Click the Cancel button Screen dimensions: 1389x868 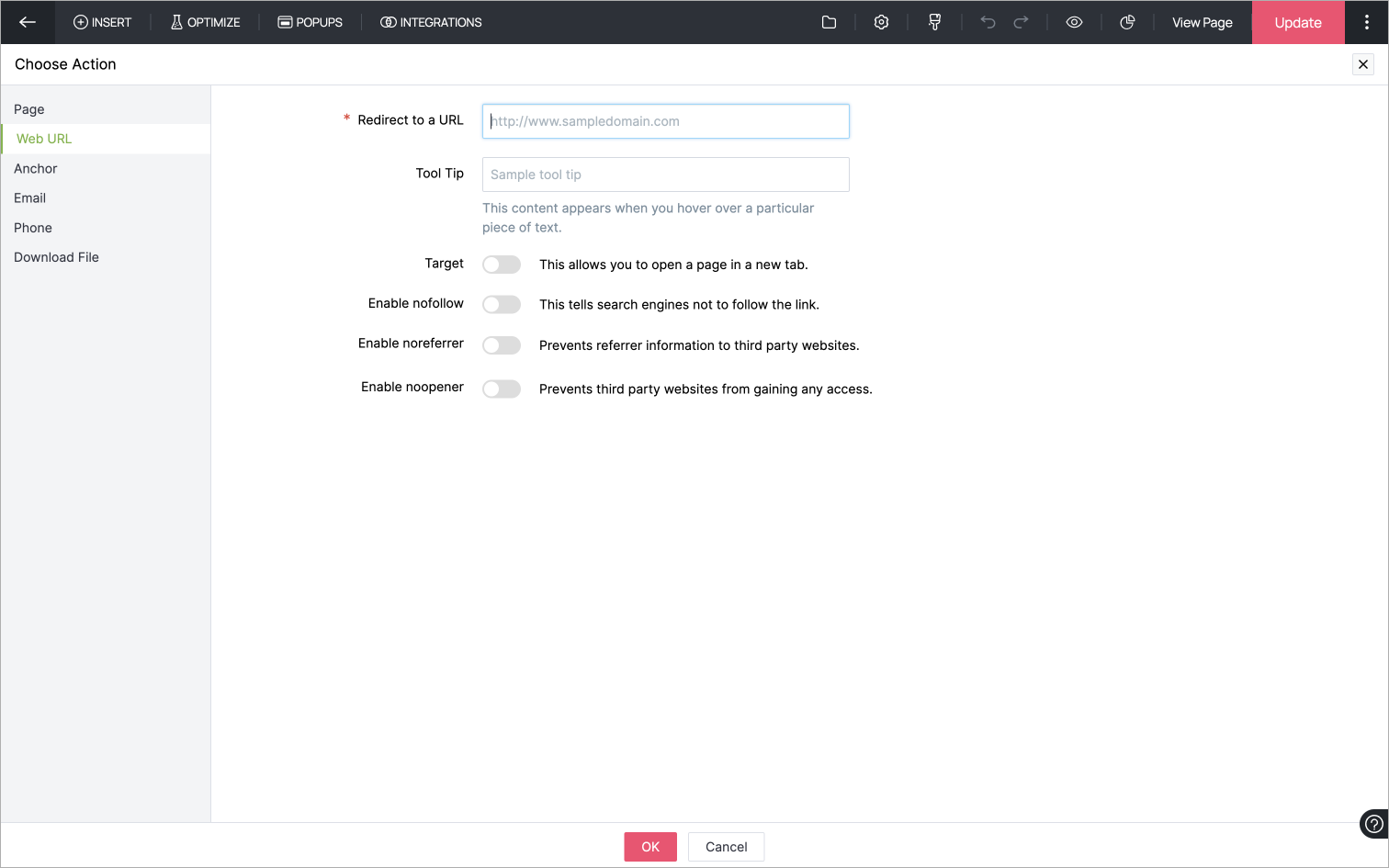[726, 847]
